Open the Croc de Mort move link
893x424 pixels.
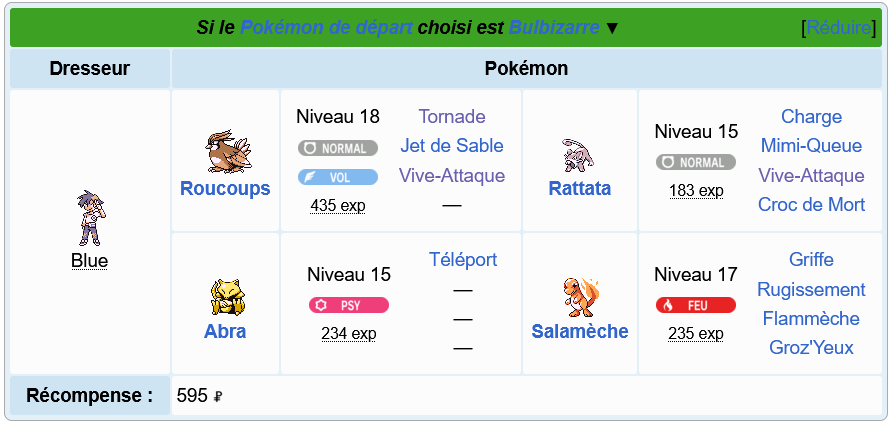coord(811,204)
